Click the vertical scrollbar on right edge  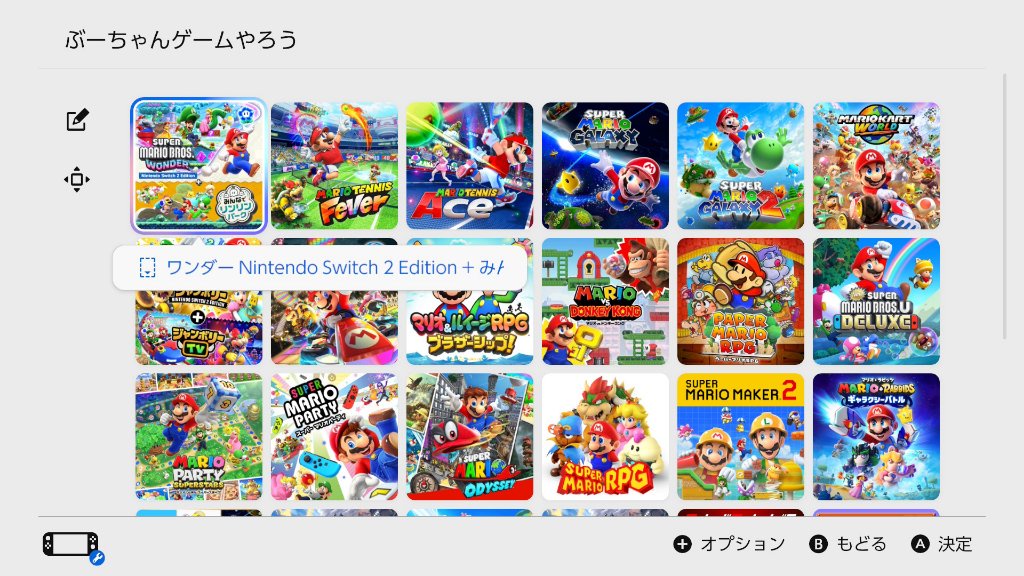[1005, 206]
